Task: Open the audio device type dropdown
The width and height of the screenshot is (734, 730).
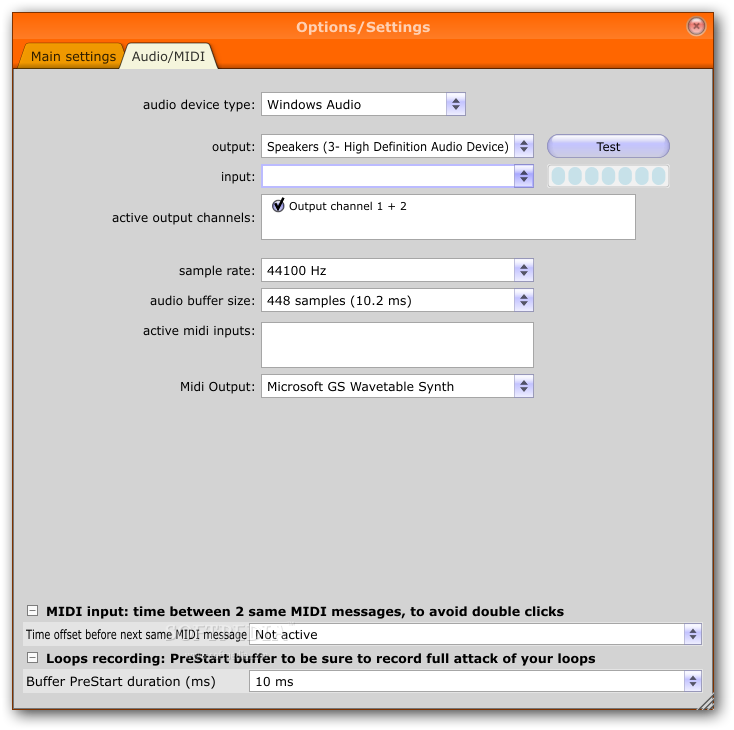Action: (x=363, y=104)
